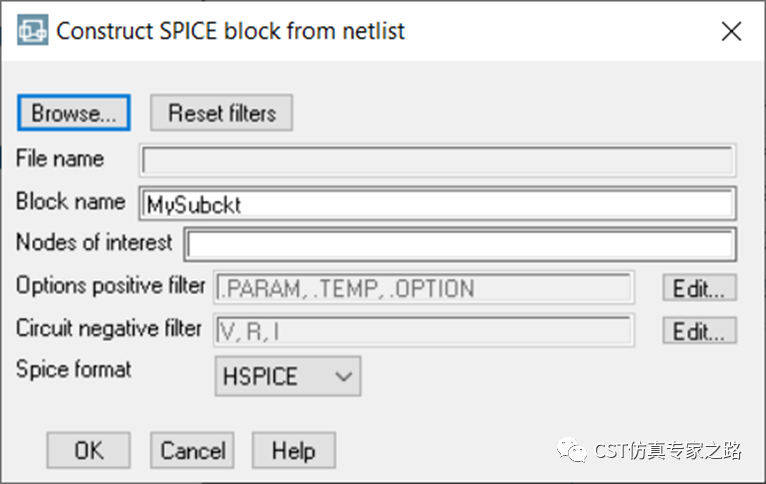Image resolution: width=766 pixels, height=484 pixels.
Task: Click the Circuit negative filter text box
Action: 424,330
